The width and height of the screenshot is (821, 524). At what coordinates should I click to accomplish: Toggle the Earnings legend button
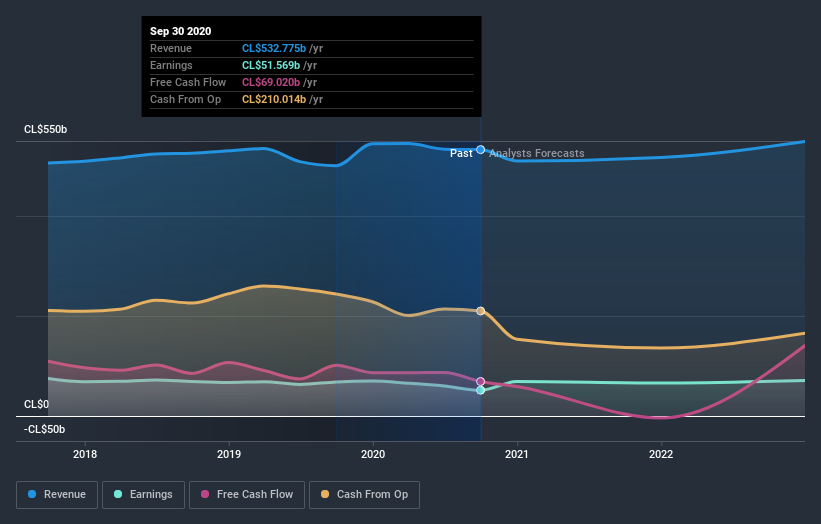(143, 495)
